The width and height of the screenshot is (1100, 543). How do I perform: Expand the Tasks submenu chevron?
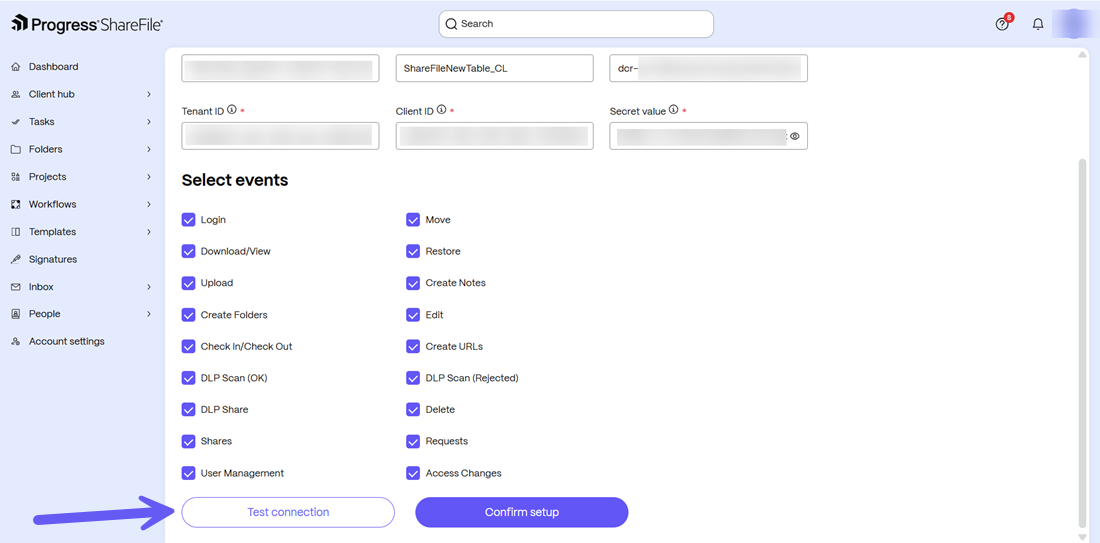[149, 121]
